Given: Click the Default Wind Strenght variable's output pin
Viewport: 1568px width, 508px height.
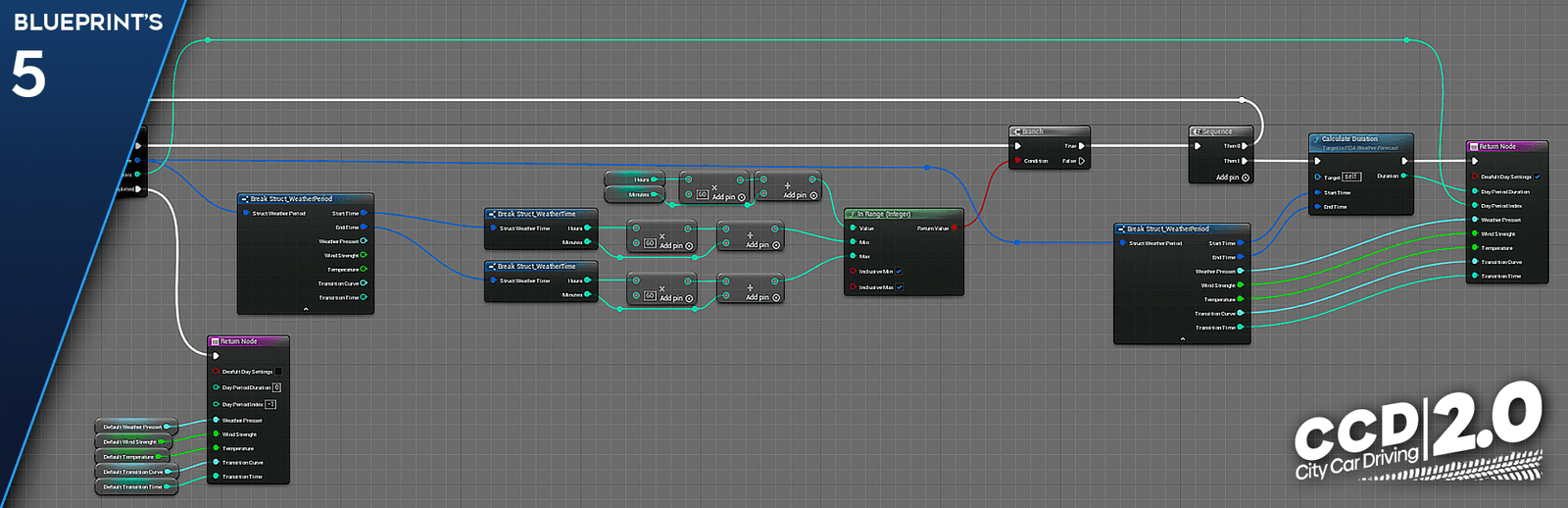Looking at the screenshot, I should [161, 442].
